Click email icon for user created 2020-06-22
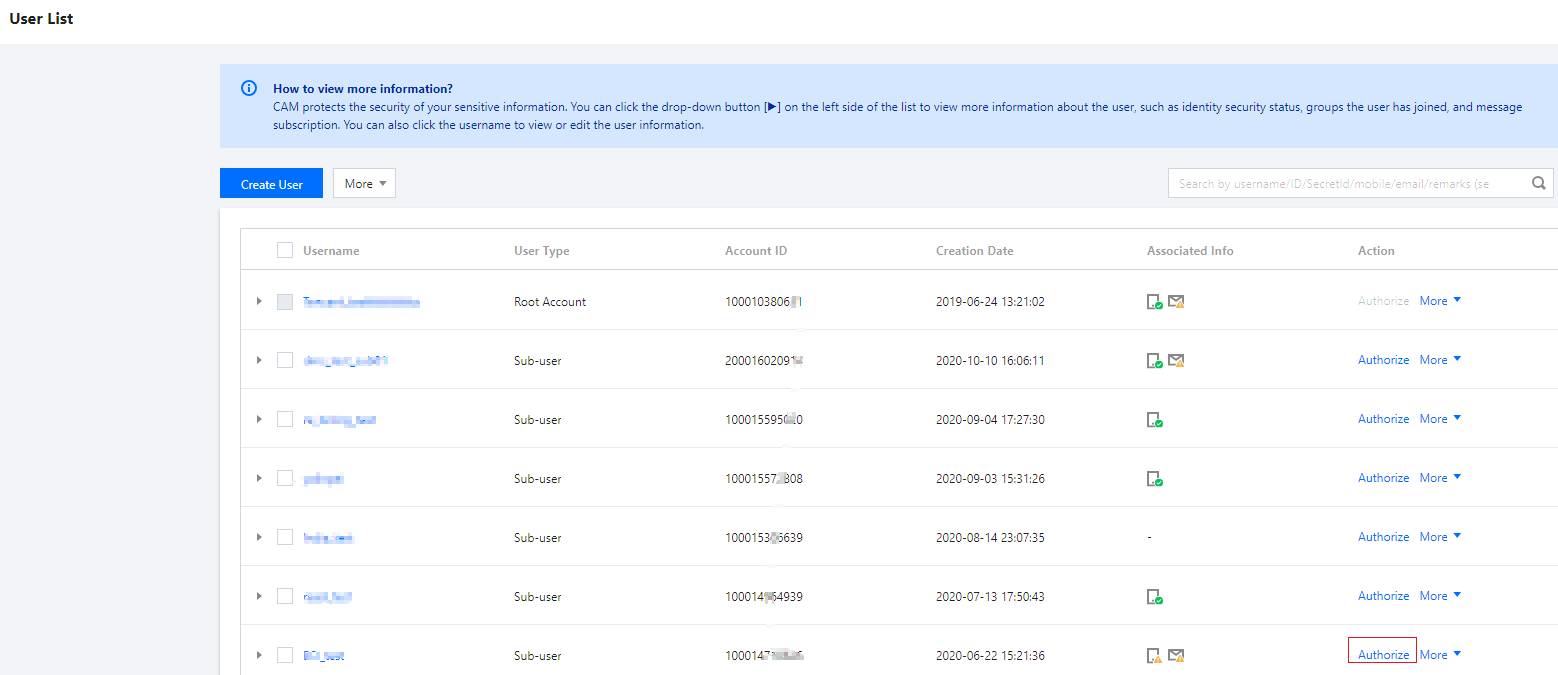The image size is (1558, 675). (1176, 656)
